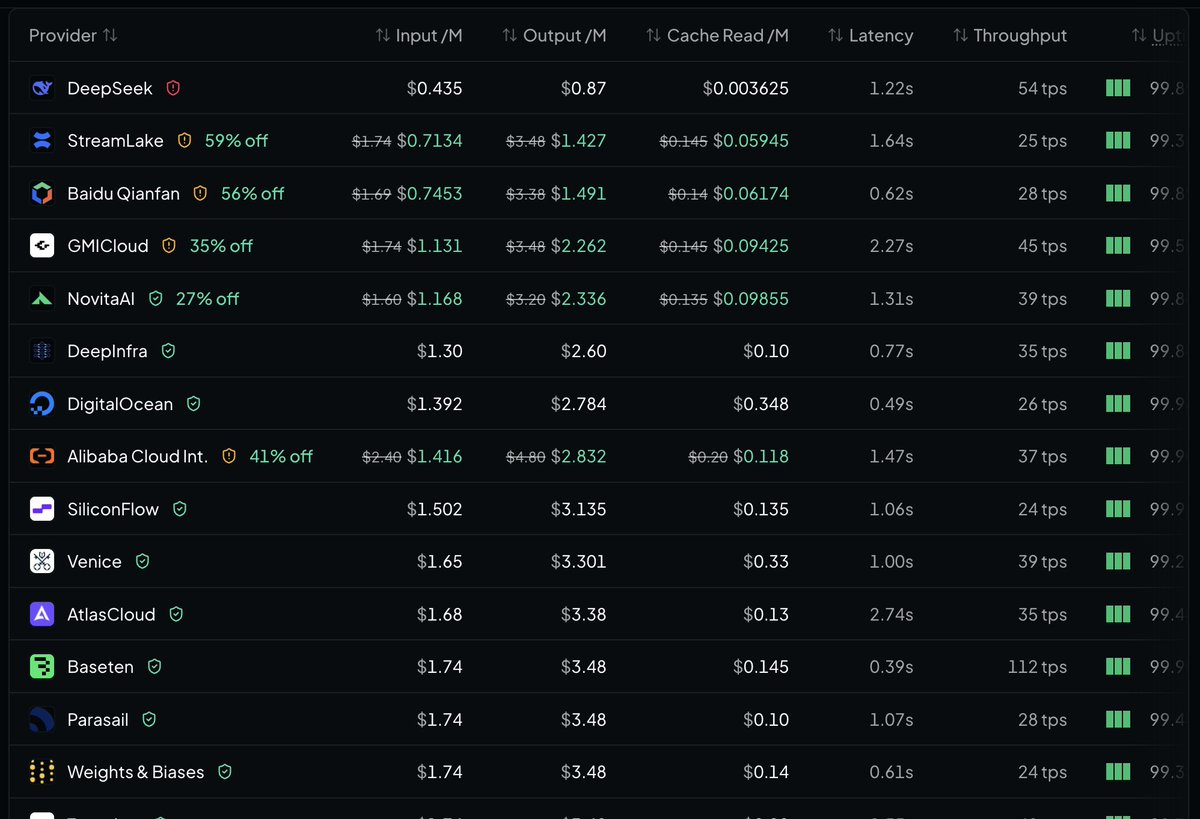The image size is (1200, 819).
Task: Click Baseten's 112 tps throughput value
Action: pyautogui.click(x=1038, y=667)
